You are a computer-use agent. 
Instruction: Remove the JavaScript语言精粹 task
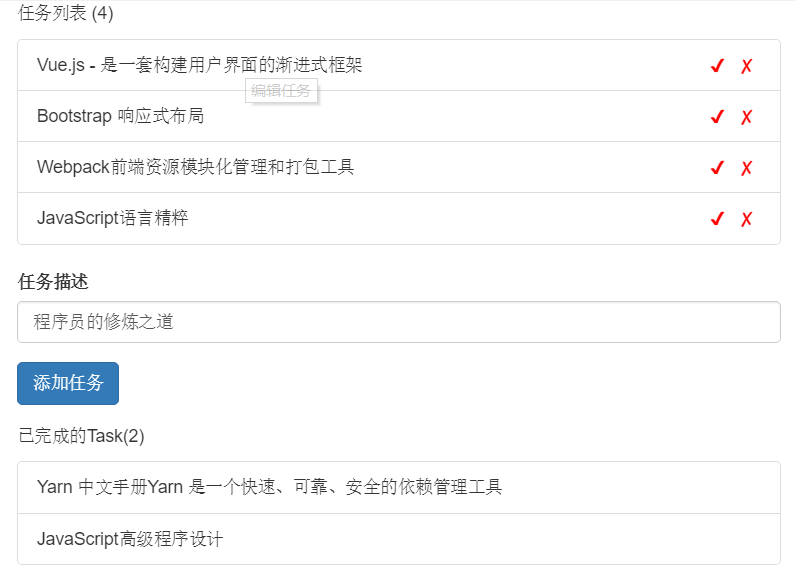pos(746,219)
